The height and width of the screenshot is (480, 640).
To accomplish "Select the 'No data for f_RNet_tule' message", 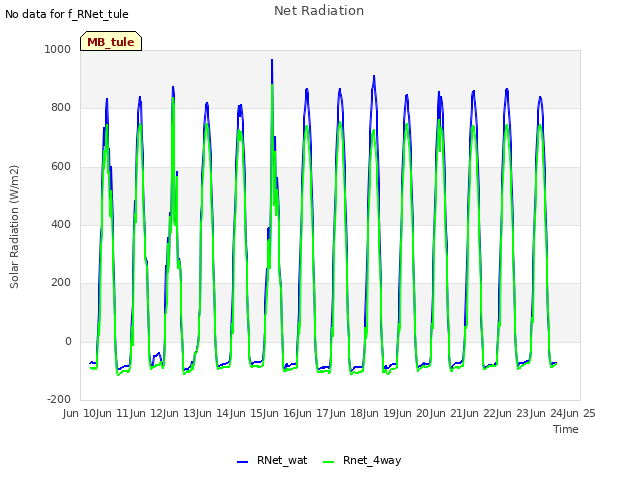I will pyautogui.click(x=67, y=14).
